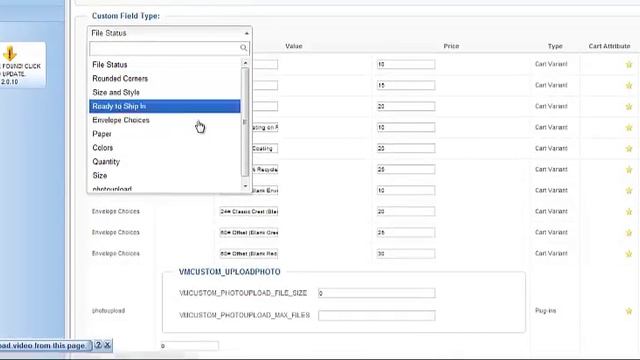Click the star in the price 15 row
The image size is (640, 360).
point(629,85)
